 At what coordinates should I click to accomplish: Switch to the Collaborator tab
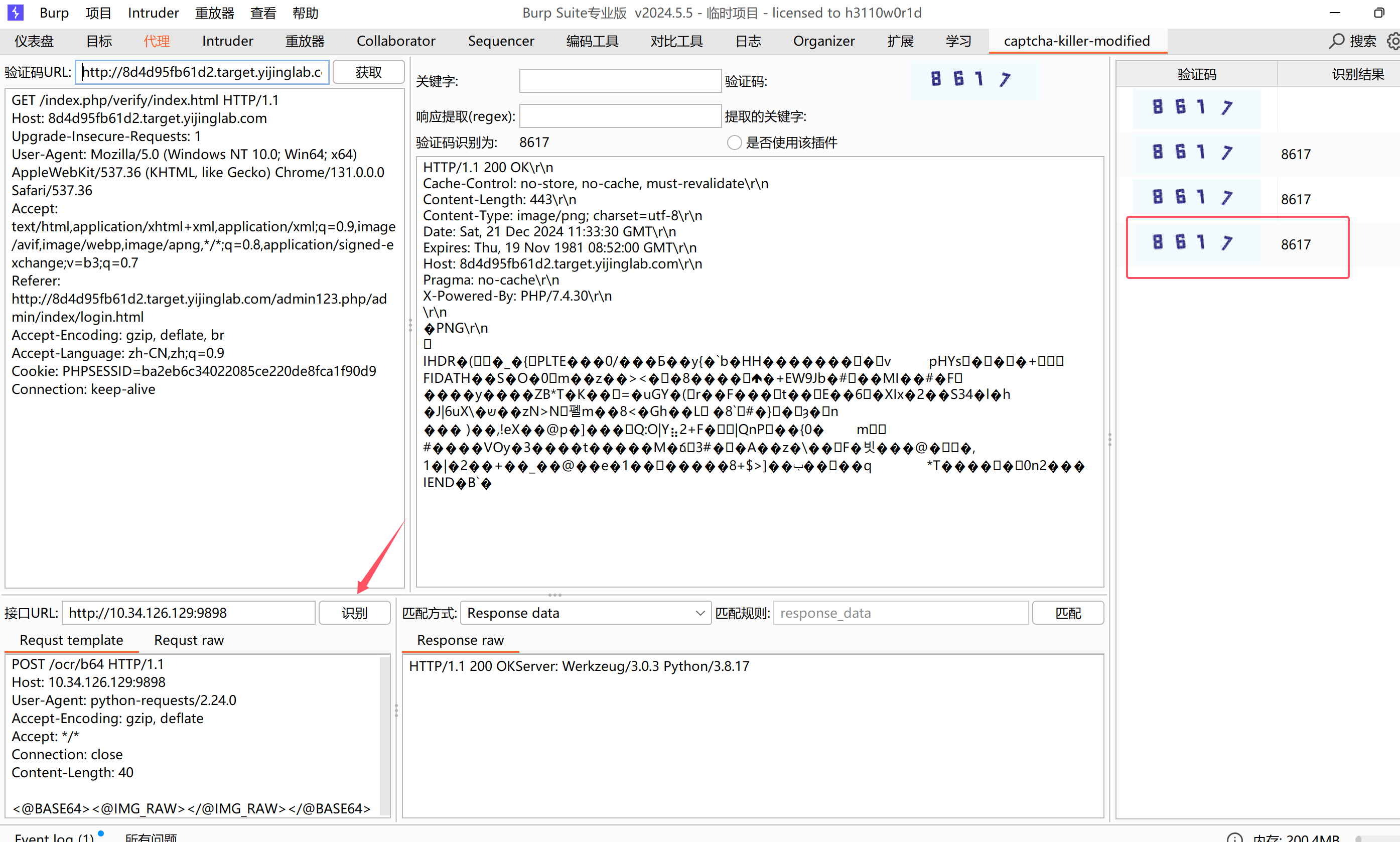click(x=396, y=41)
